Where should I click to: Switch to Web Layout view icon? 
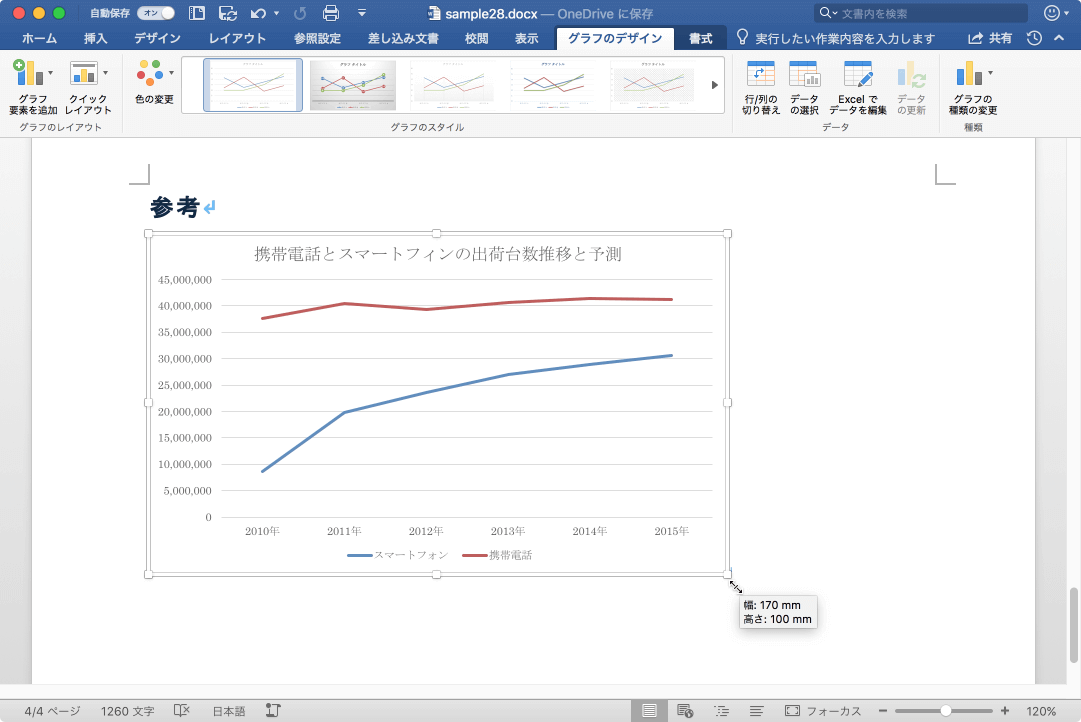685,711
